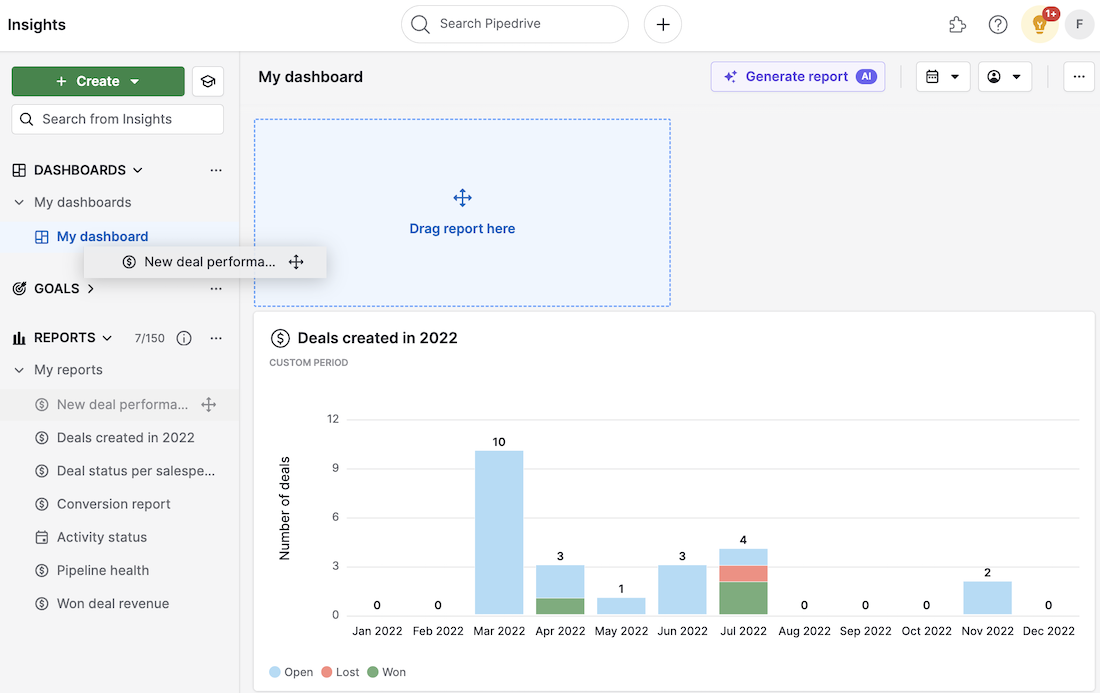
Task: Focus the Search from Insights field
Action: (x=118, y=119)
